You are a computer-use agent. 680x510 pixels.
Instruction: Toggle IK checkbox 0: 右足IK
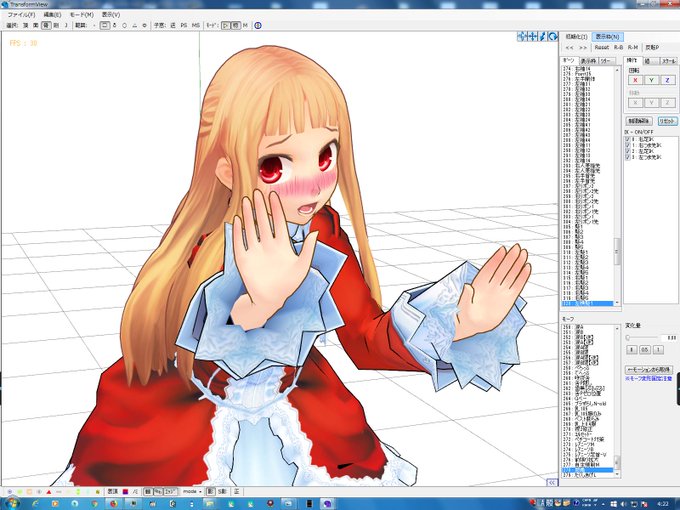click(628, 139)
